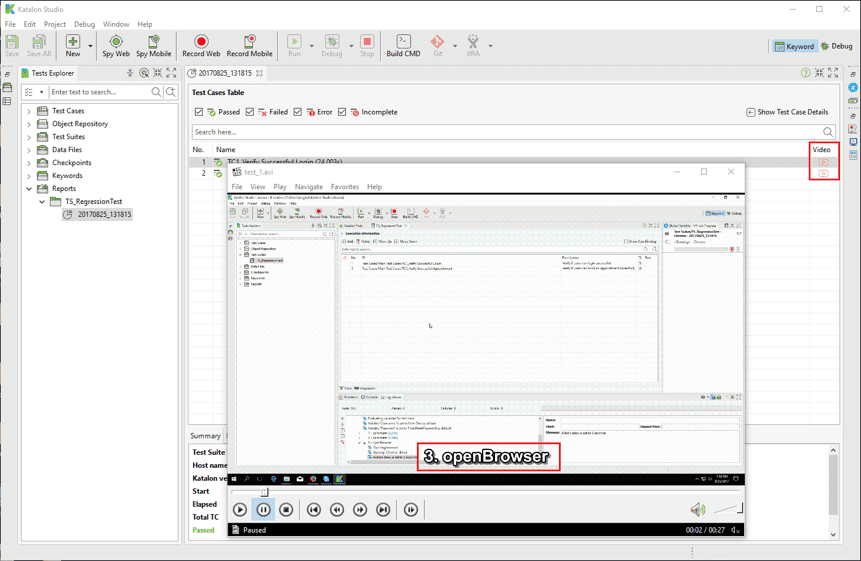The image size is (861, 561).
Task: Collapse the Reports node
Action: pos(29,189)
